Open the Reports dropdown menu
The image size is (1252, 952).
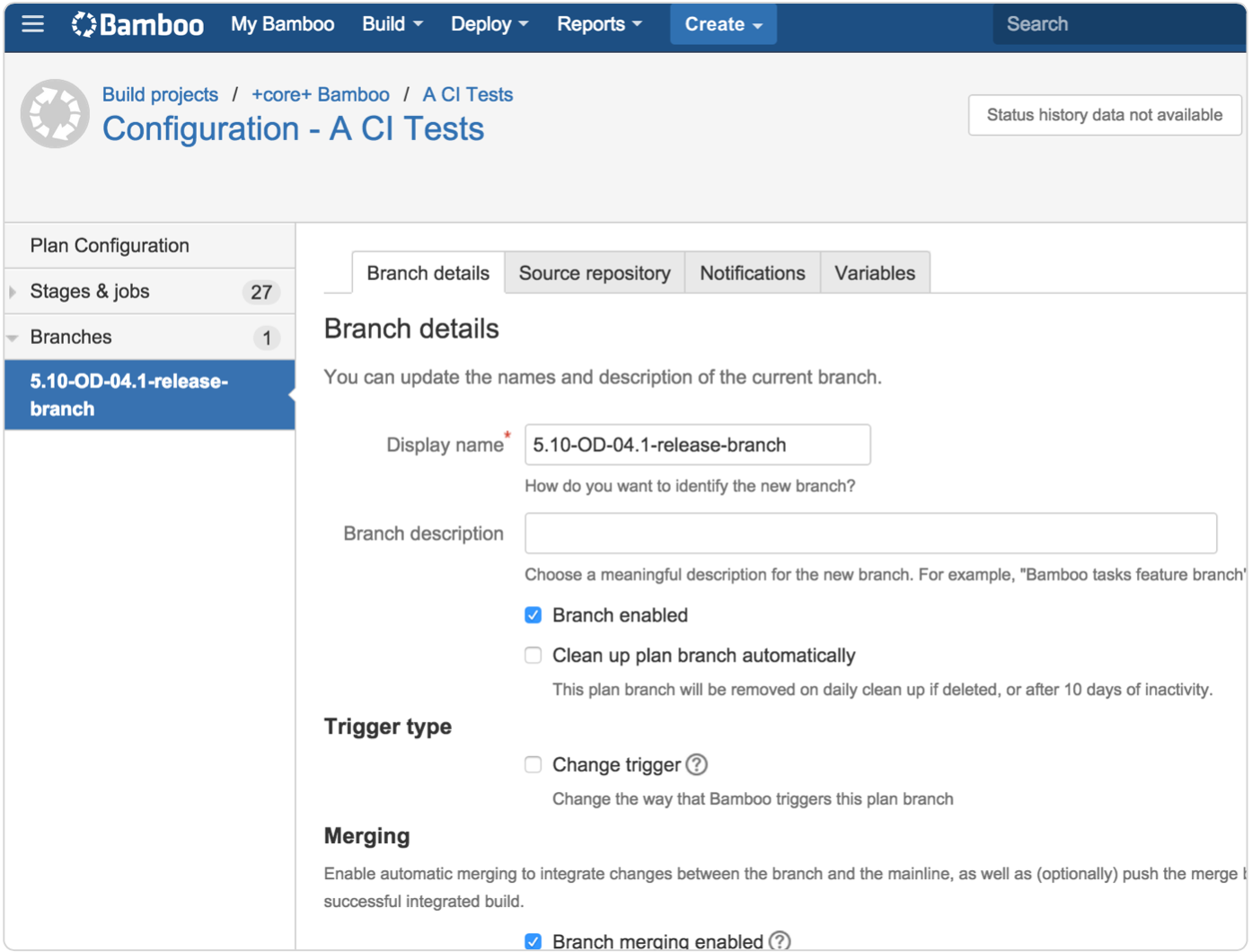(x=599, y=24)
